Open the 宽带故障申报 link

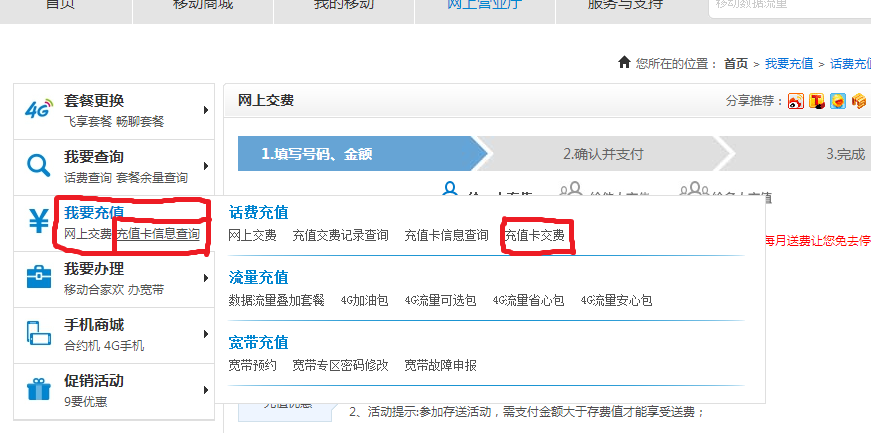click(440, 365)
